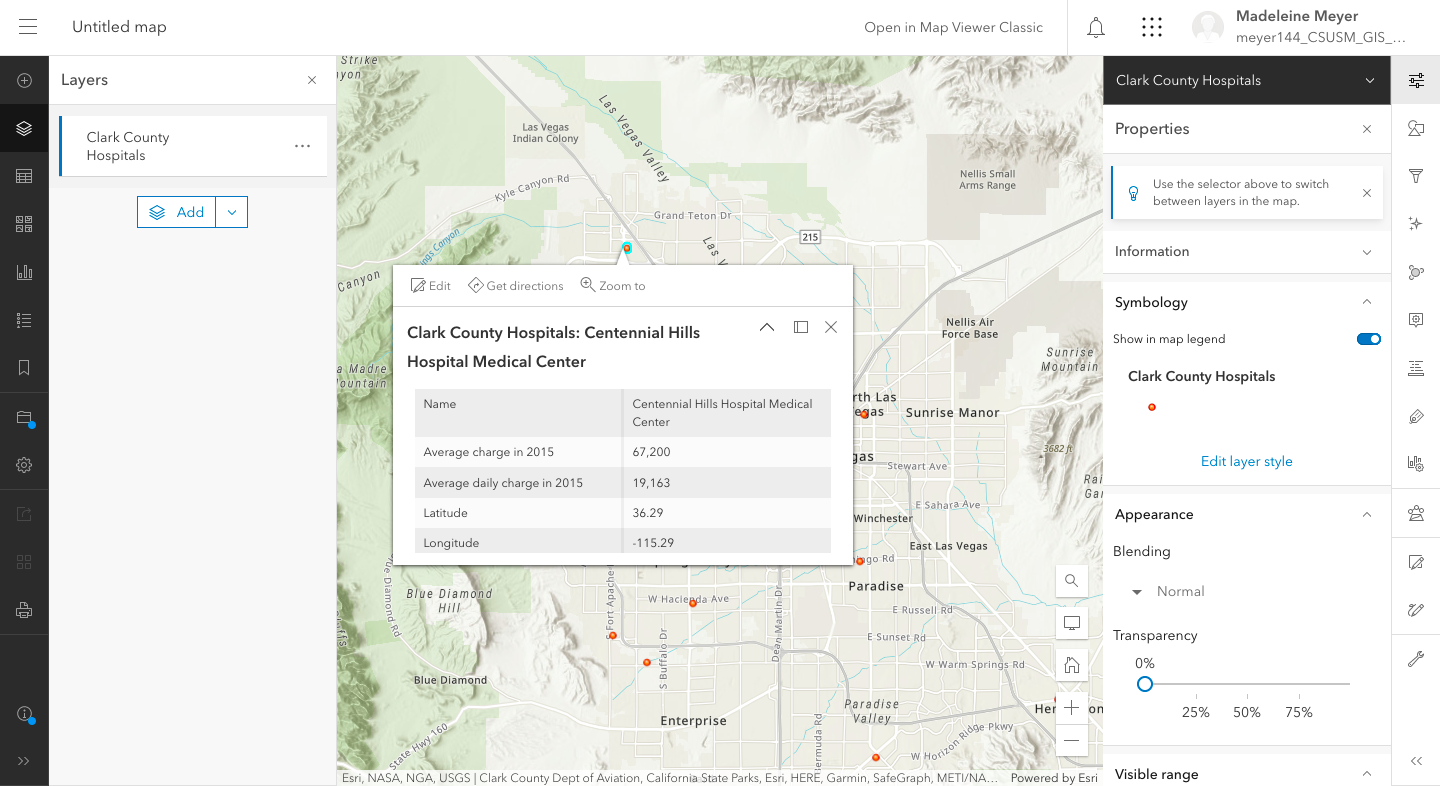Open the Blending Normal dropdown
This screenshot has height=786, width=1440.
pos(1168,591)
